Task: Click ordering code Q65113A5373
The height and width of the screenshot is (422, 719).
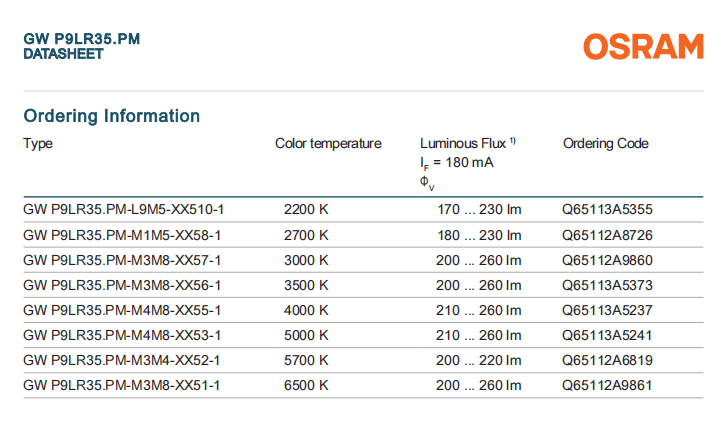Action: [x=607, y=285]
